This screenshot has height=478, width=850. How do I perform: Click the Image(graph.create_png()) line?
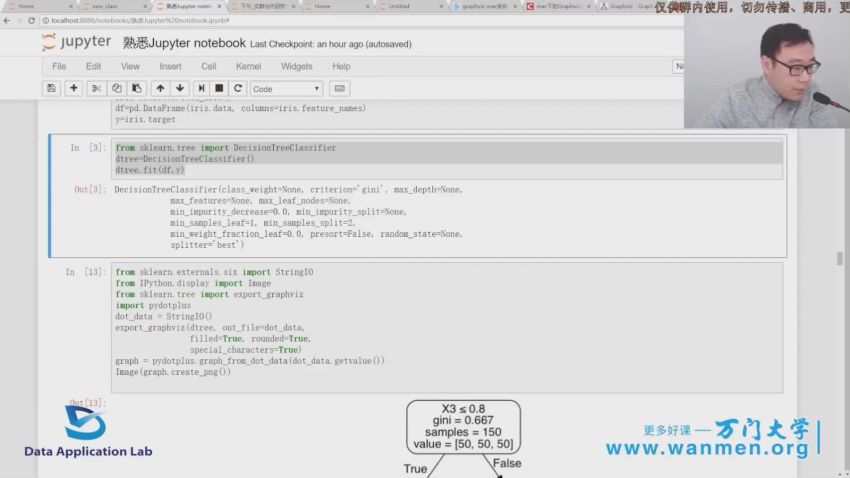[x=173, y=372]
